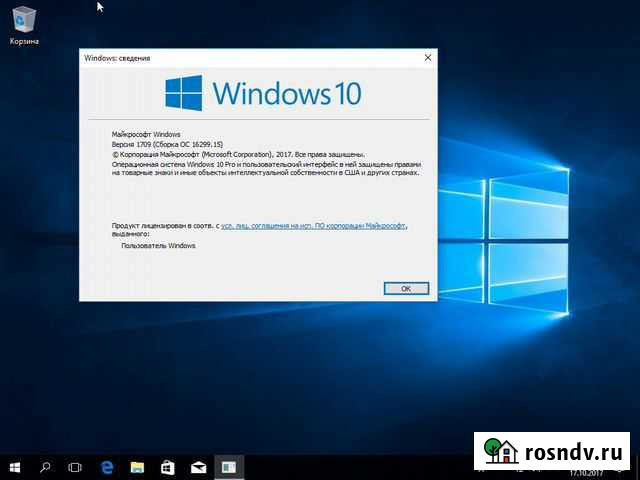
Task: Click the "Майкрософт Windows" text line
Action: (x=146, y=134)
